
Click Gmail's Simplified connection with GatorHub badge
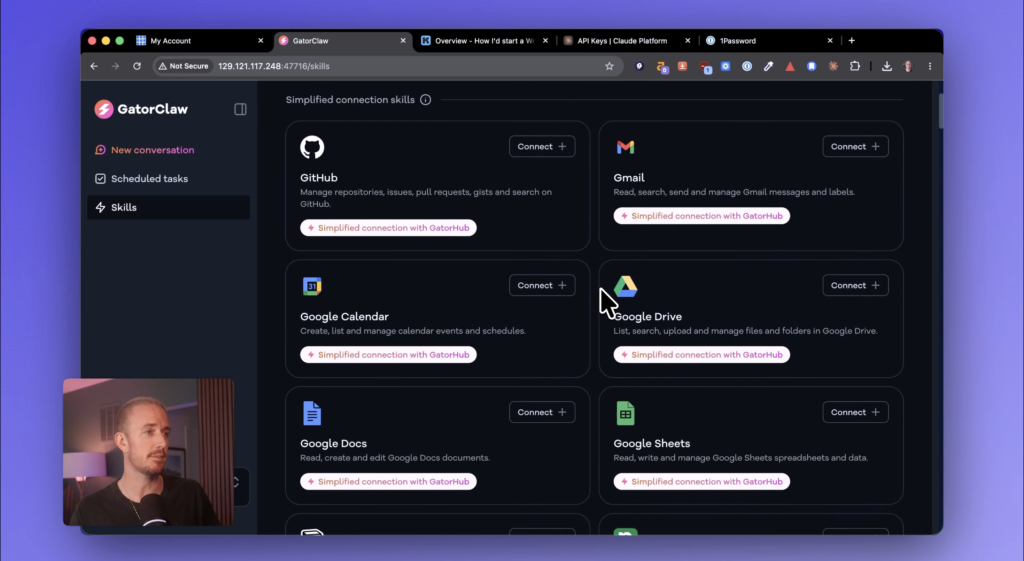(x=701, y=216)
